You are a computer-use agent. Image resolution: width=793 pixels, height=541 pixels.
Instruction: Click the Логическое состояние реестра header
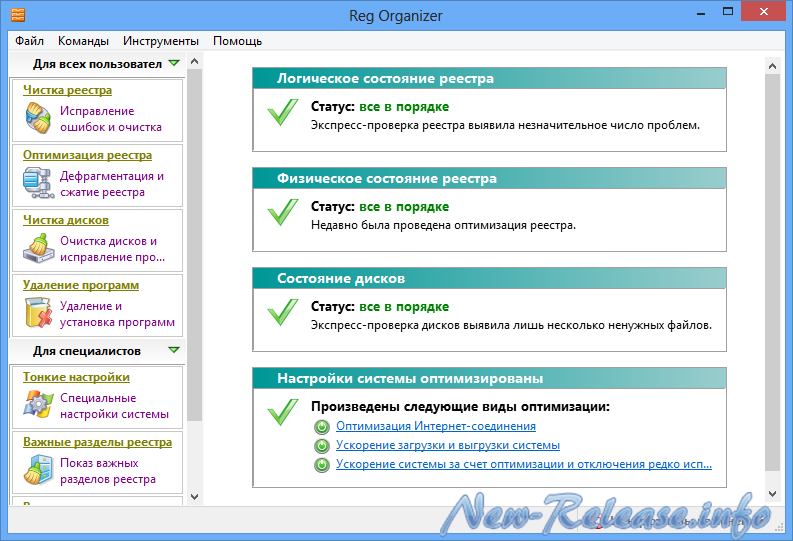tap(490, 78)
